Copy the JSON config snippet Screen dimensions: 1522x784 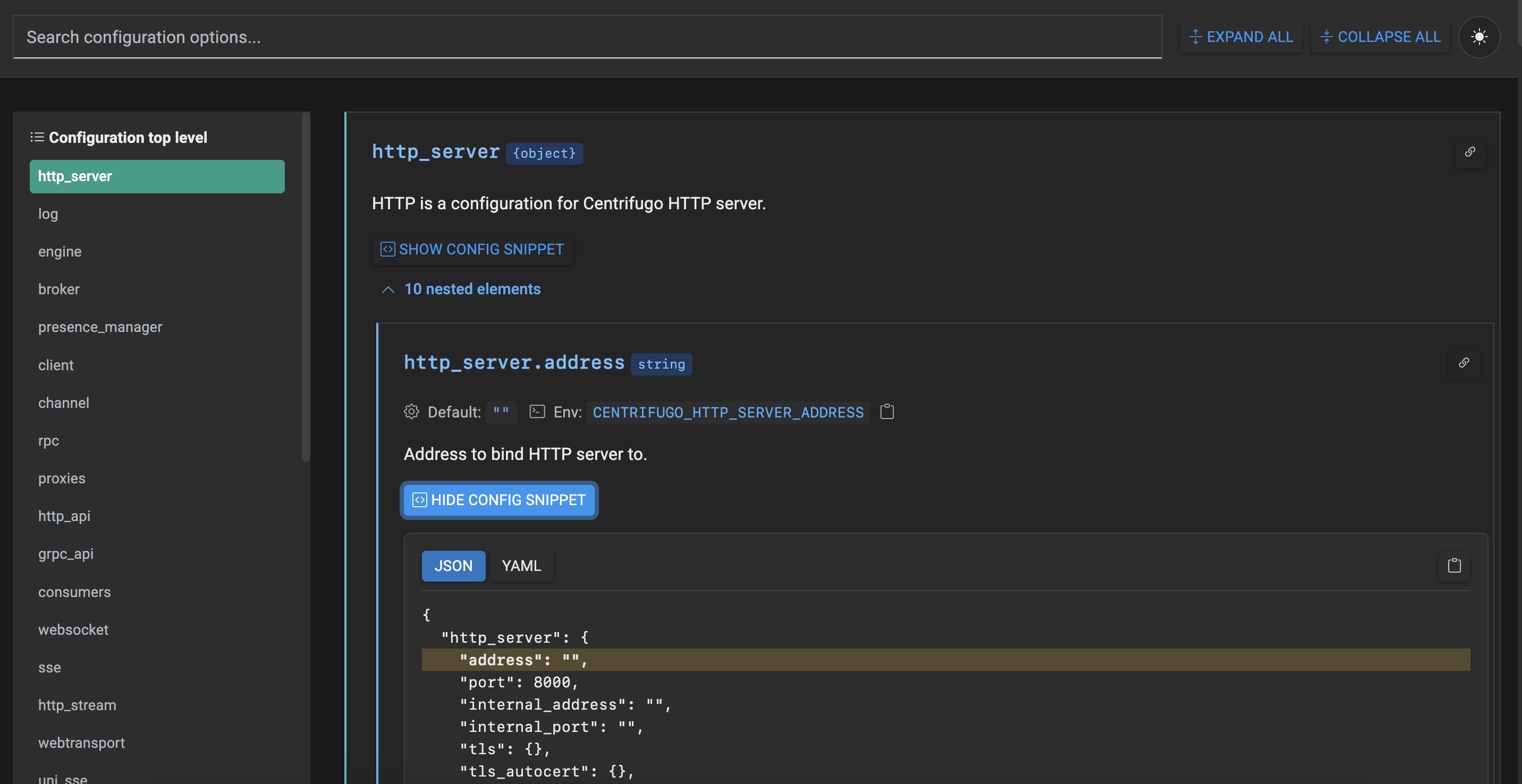[1454, 566]
